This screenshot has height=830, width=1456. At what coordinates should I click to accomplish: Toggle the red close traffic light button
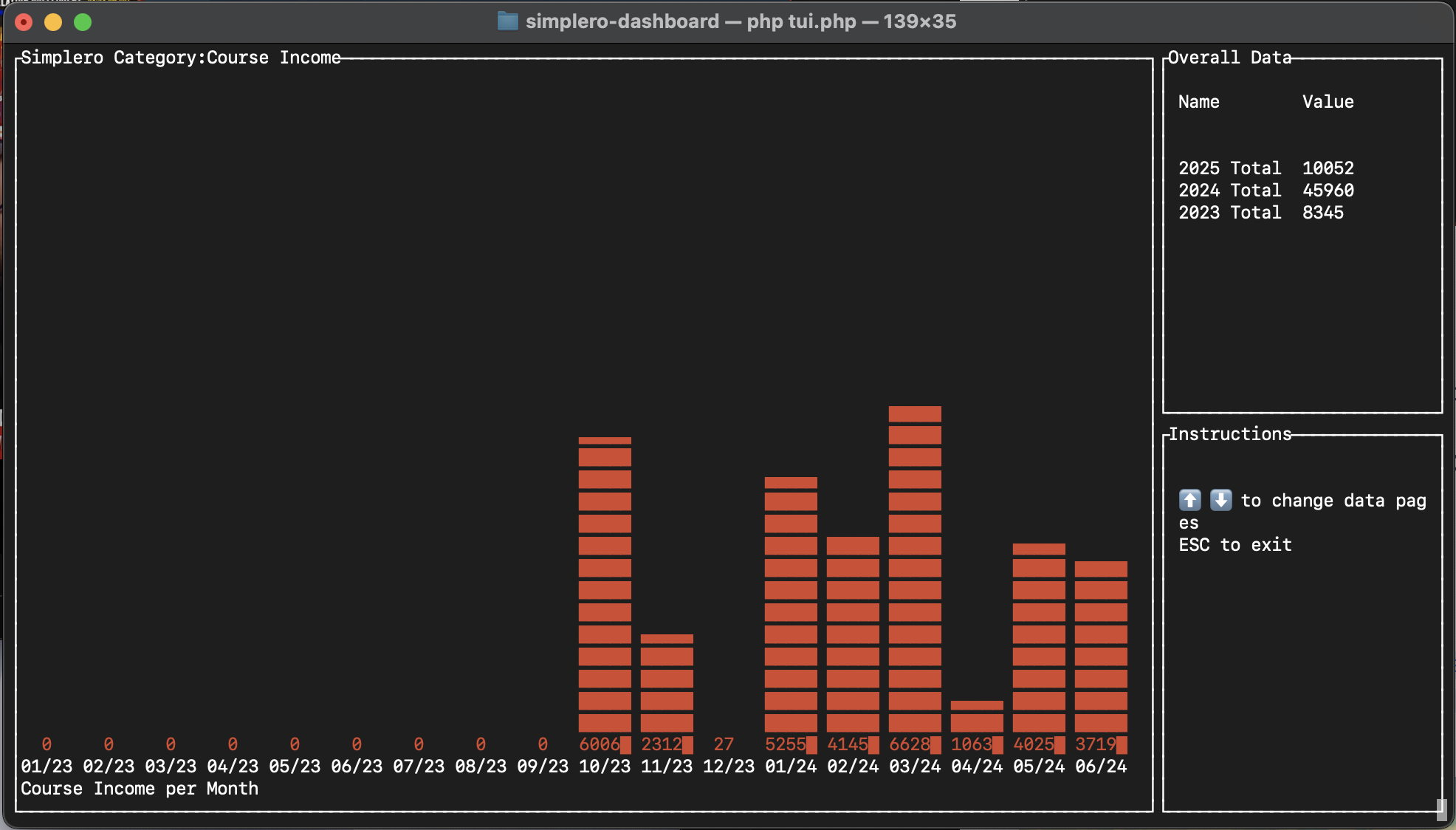click(24, 21)
